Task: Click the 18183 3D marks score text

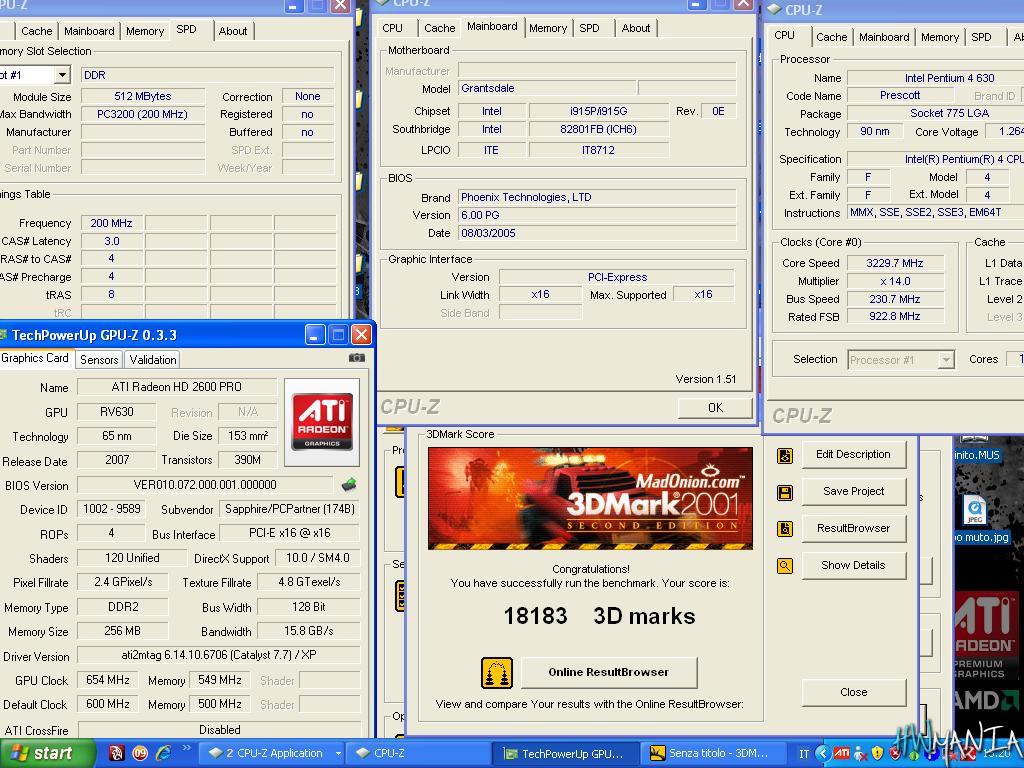Action: click(599, 616)
